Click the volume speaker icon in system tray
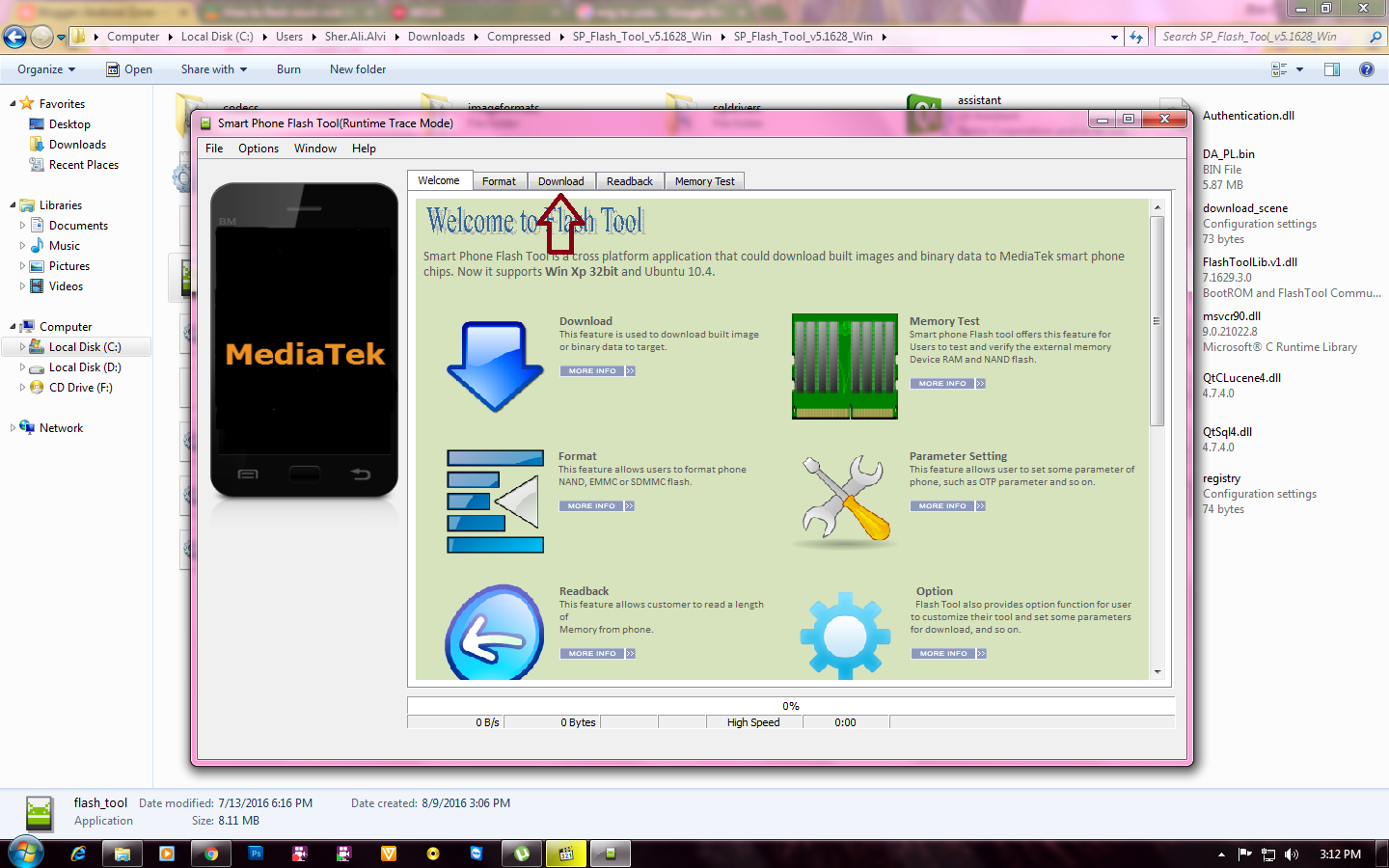 coord(1292,854)
